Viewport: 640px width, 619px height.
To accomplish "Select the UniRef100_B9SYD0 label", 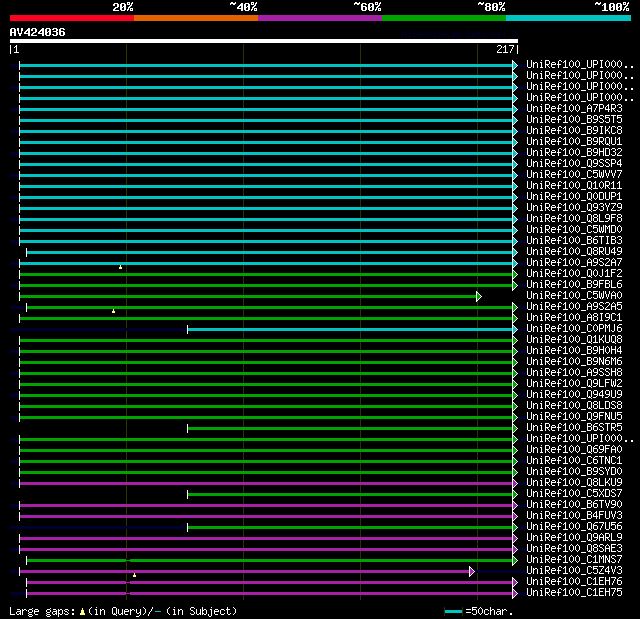I will point(574,472).
